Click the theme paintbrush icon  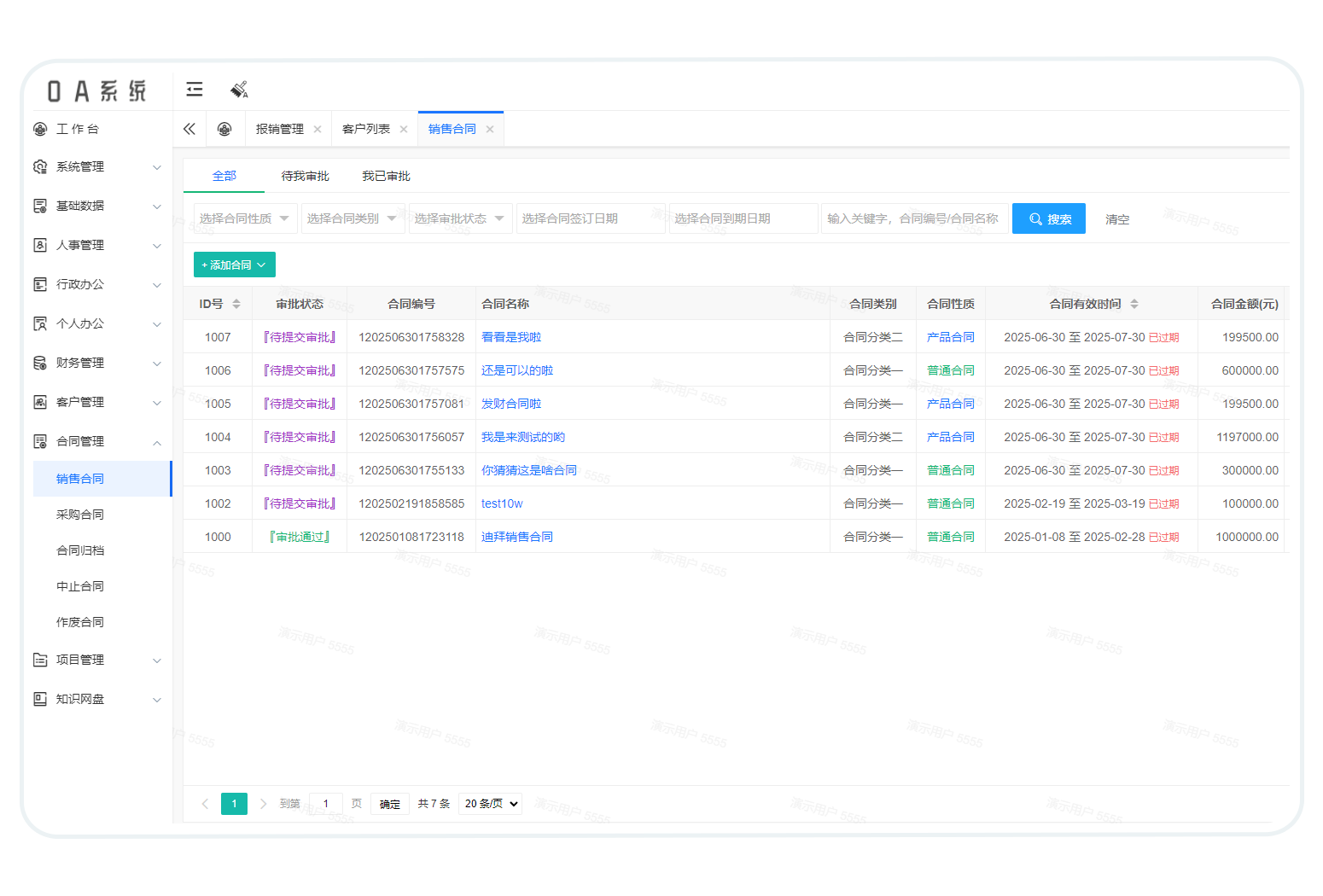[239, 90]
